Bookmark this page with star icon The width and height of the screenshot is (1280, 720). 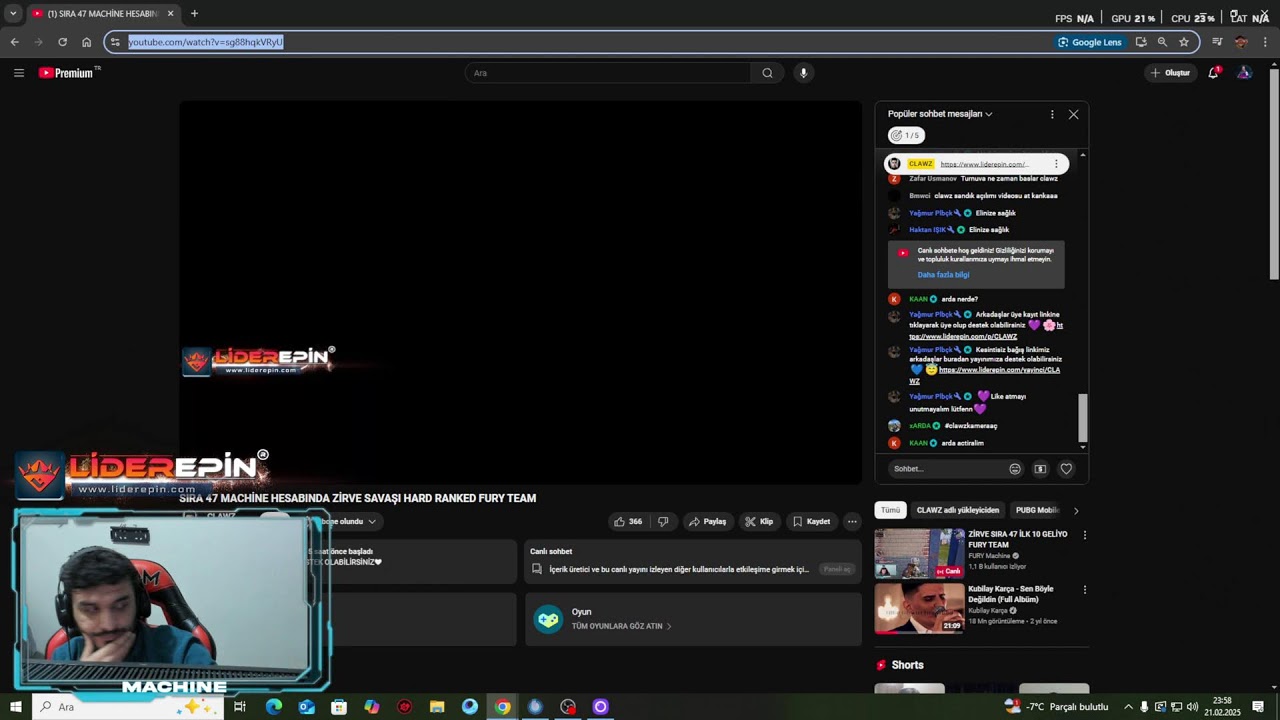pyautogui.click(x=1184, y=42)
